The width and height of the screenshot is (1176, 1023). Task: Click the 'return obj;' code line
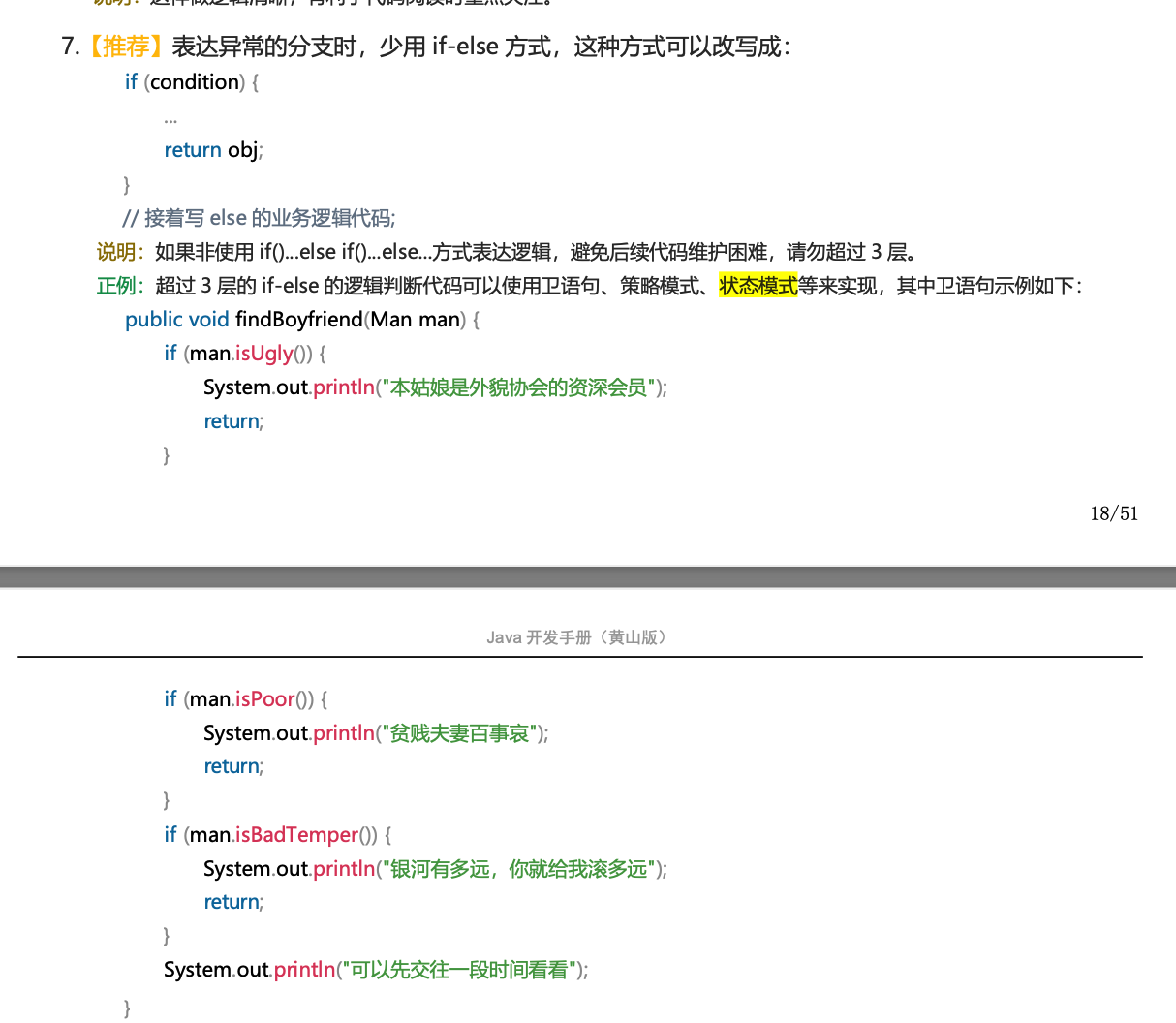pyautogui.click(x=213, y=150)
